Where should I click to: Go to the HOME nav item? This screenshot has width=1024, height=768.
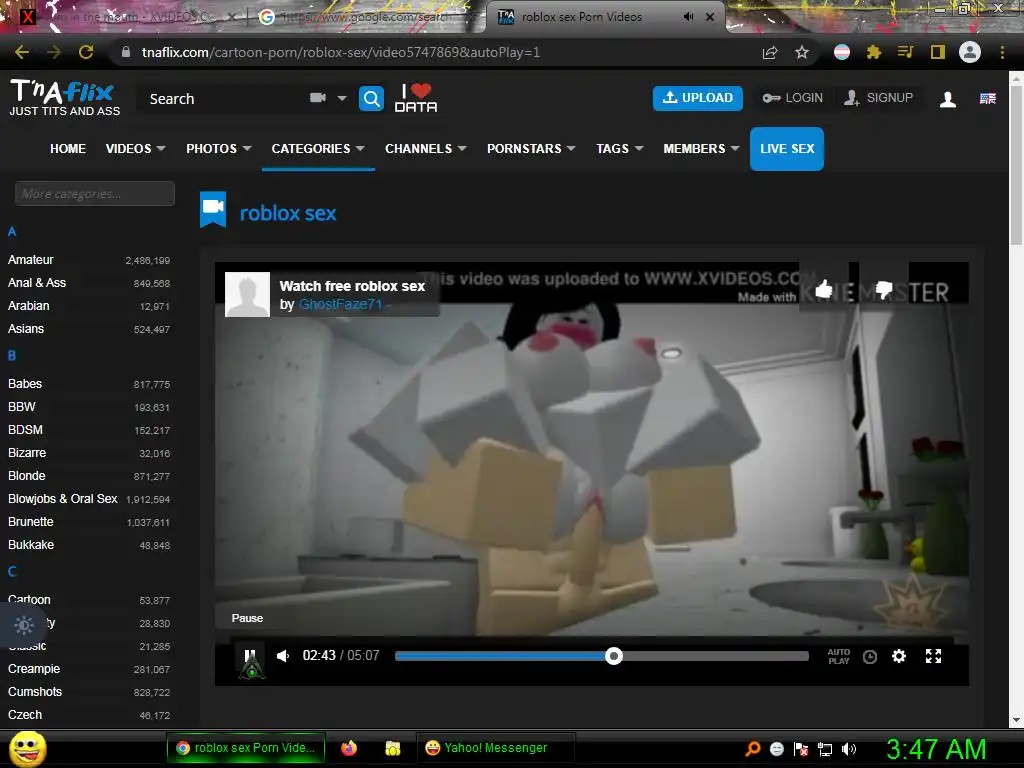[x=68, y=149]
